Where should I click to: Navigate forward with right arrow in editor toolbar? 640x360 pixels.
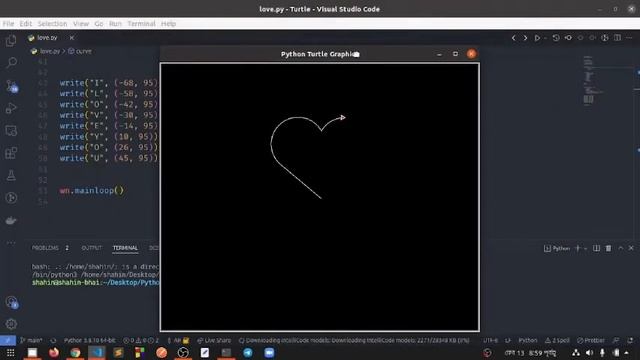(525, 38)
